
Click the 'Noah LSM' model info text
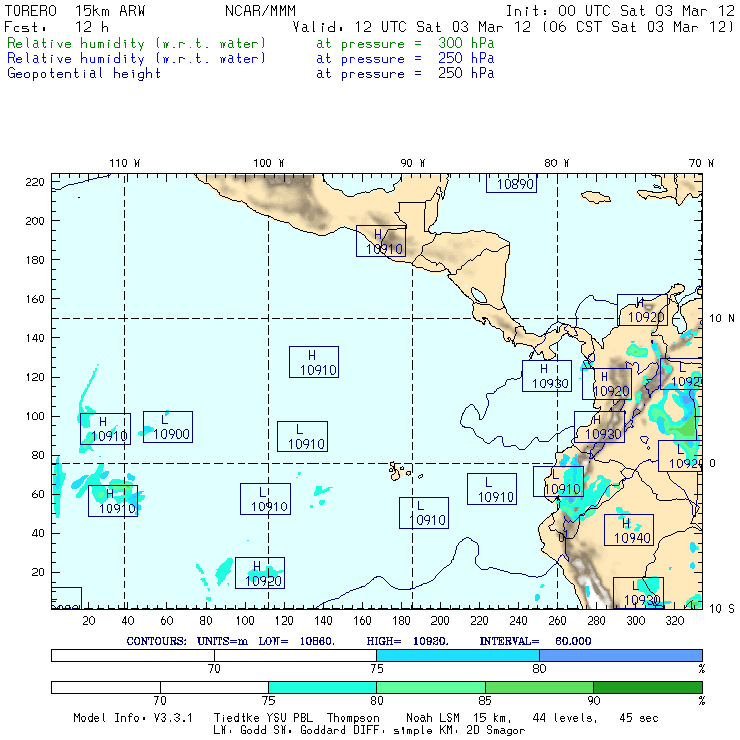(x=433, y=718)
